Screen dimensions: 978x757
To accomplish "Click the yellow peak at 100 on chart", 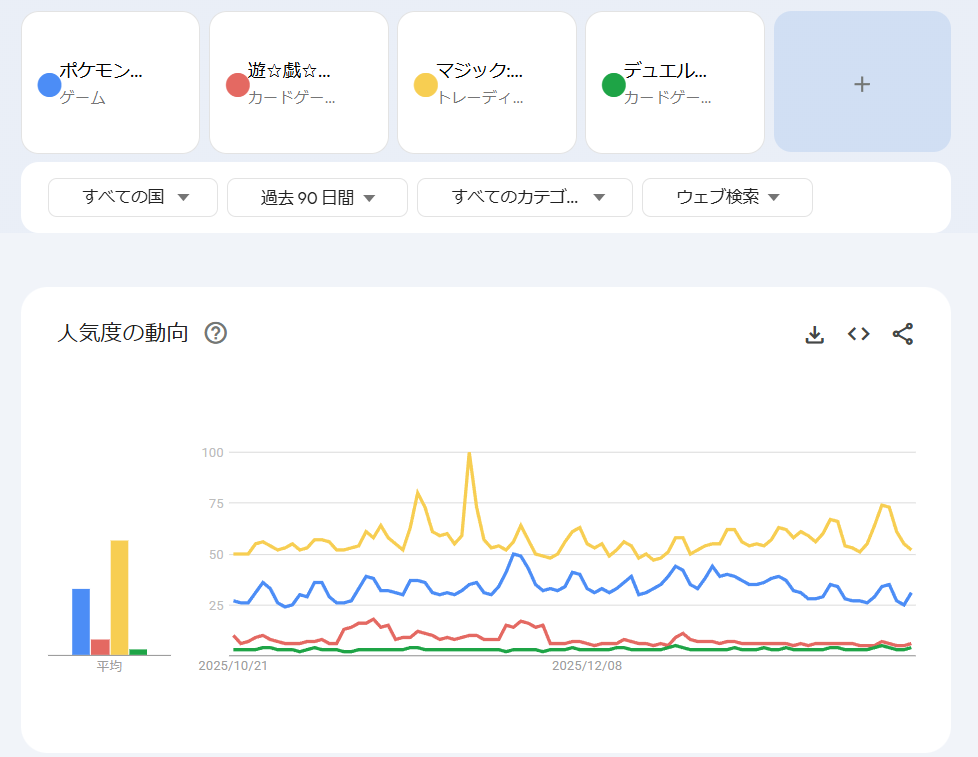I will [469, 453].
